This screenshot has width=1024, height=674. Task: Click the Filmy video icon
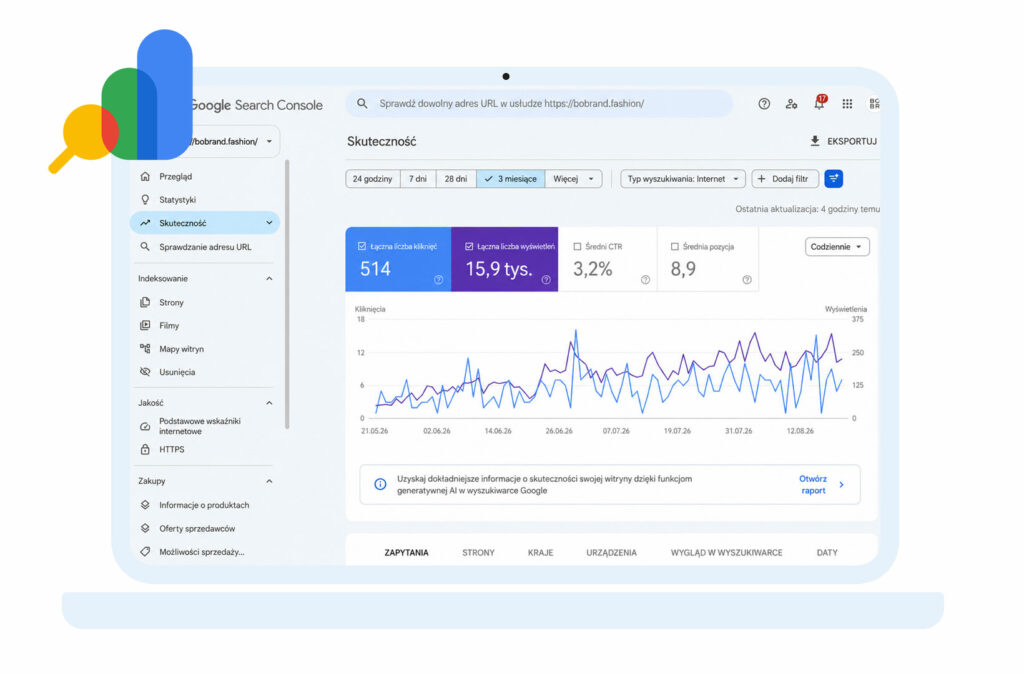click(x=145, y=325)
